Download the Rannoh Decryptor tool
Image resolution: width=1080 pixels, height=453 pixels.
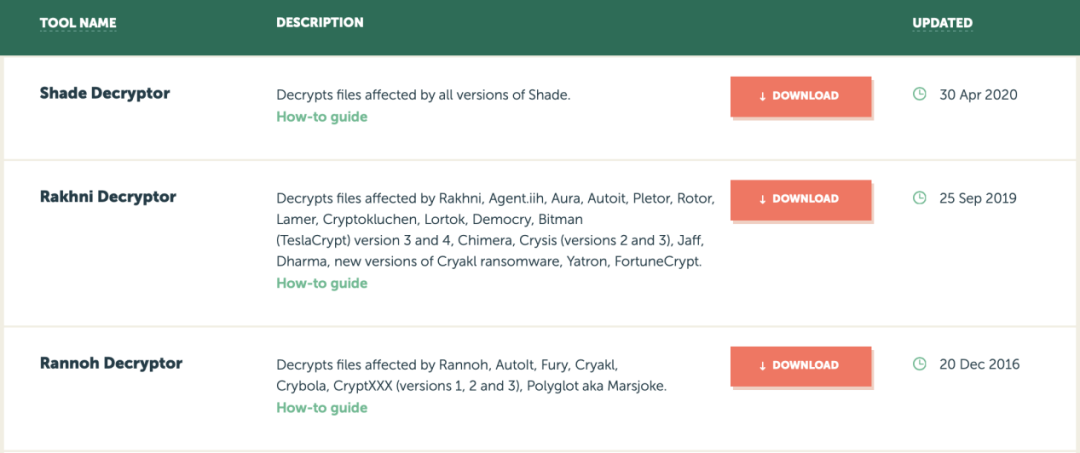pos(800,366)
